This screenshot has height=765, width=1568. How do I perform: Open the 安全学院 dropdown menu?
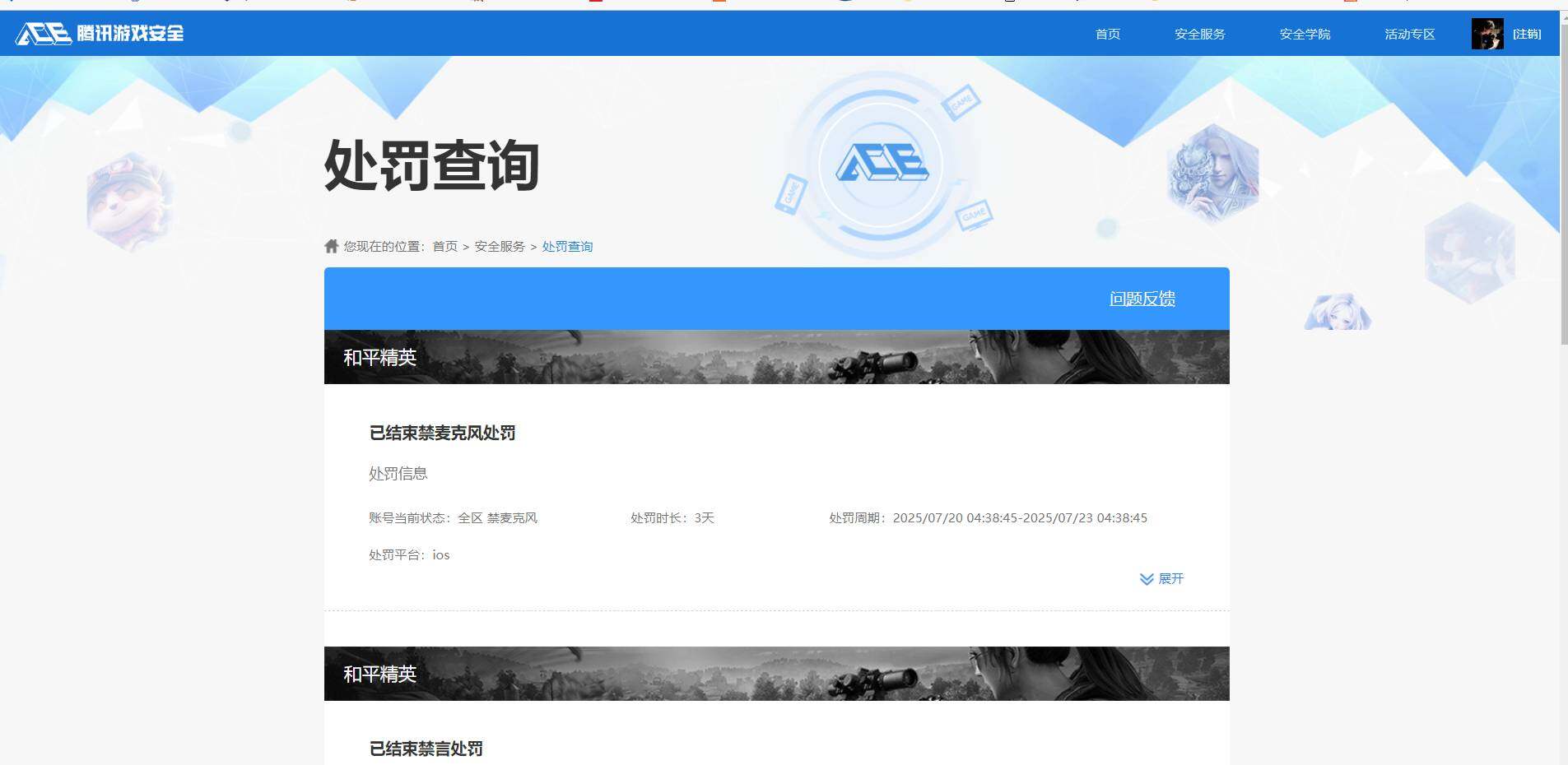pyautogui.click(x=1304, y=34)
